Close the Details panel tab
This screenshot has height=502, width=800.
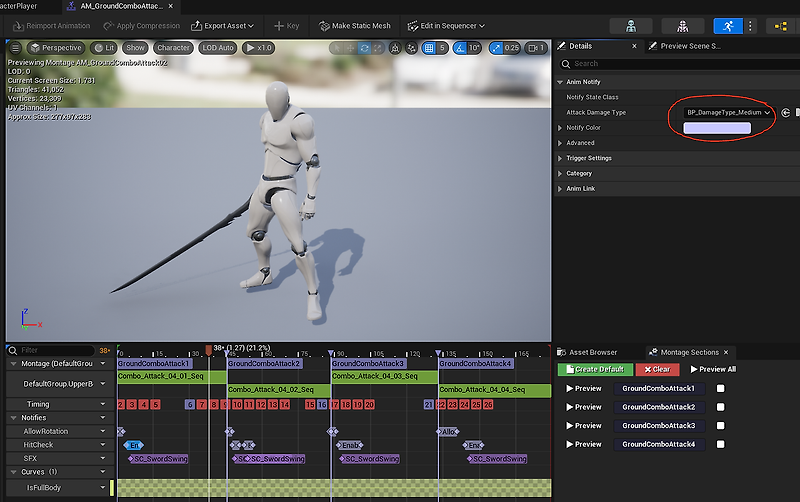(x=634, y=46)
